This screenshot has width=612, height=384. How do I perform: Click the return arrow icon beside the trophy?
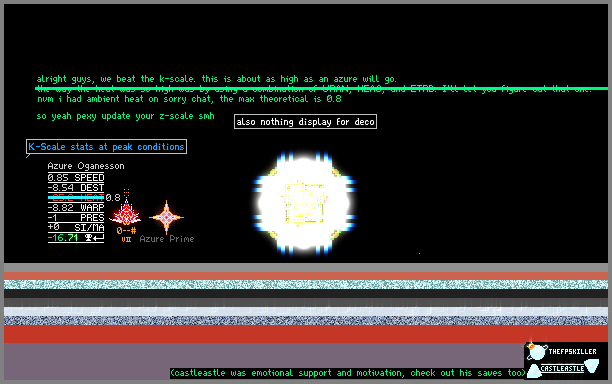click(x=98, y=237)
